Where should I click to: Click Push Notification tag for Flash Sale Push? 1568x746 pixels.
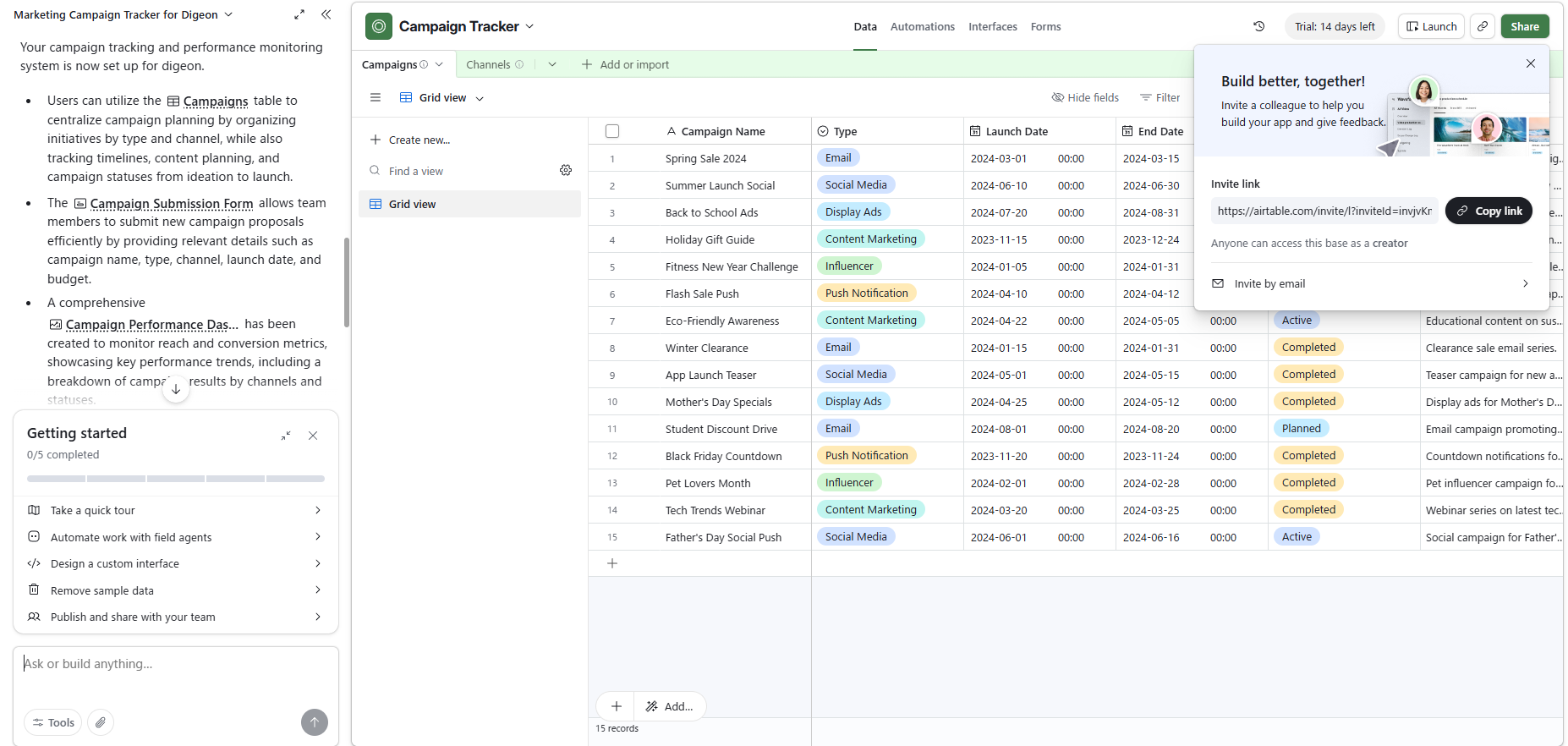pos(867,293)
